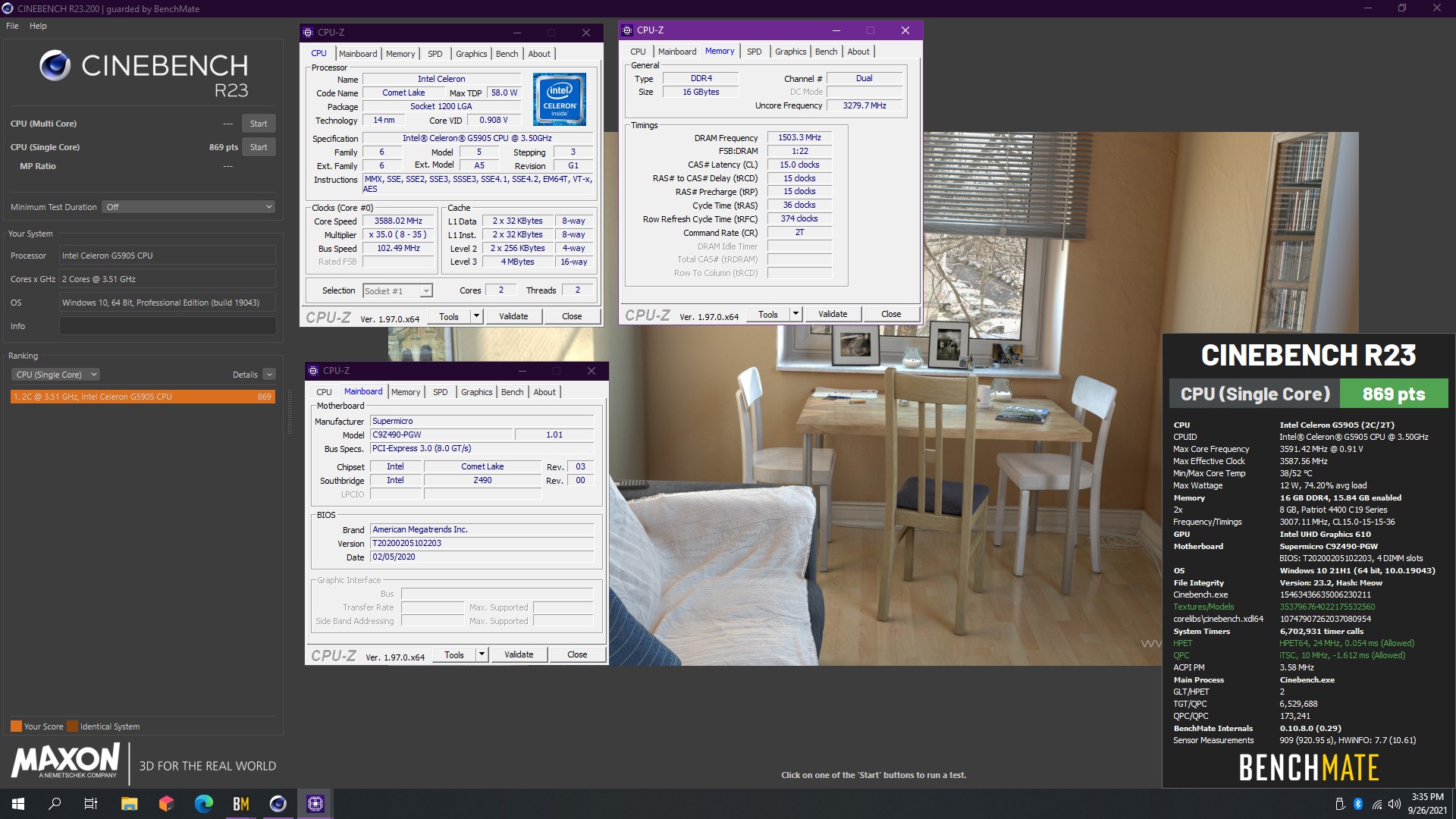Screen dimensions: 1456x819
Task: Click the Bluetooth tray icon
Action: [1357, 804]
